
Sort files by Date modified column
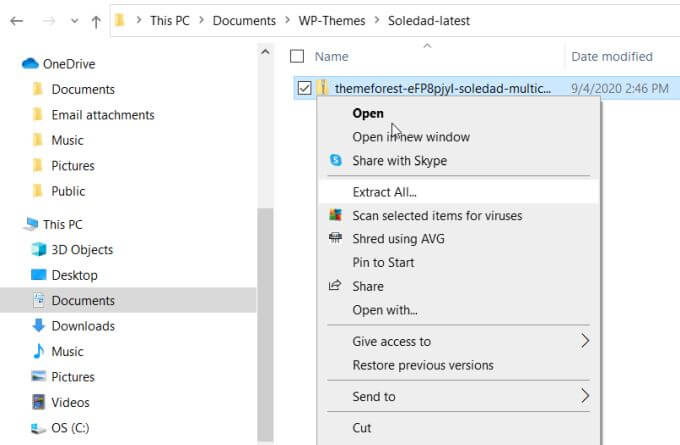pos(611,57)
